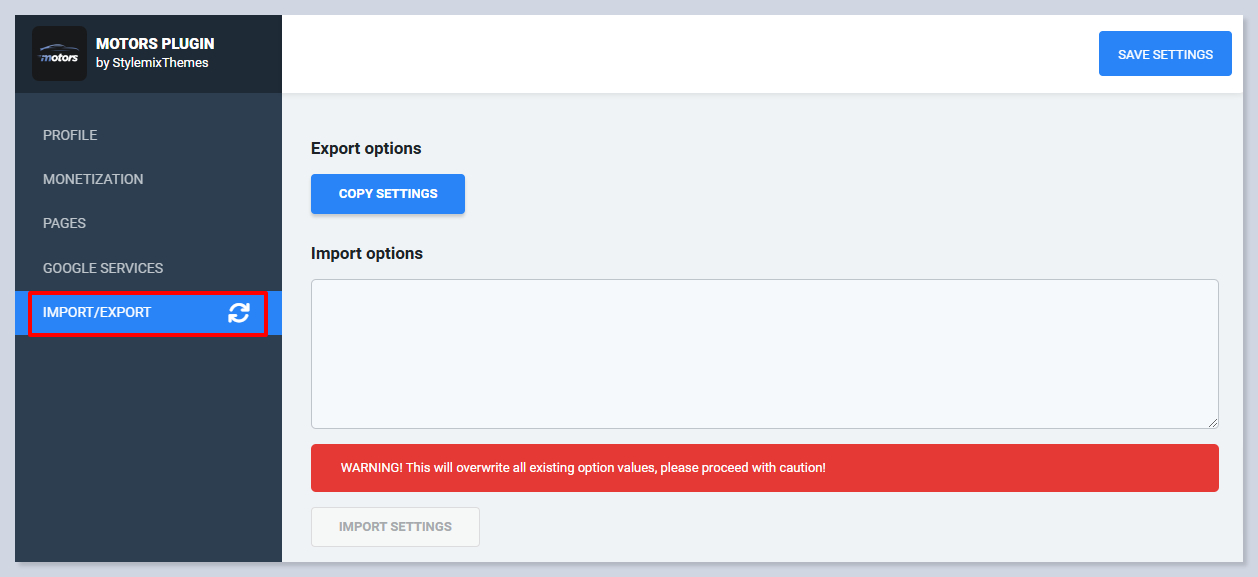Viewport: 1258px width, 577px height.
Task: Click the sync arrows icon beside Import/Export
Action: click(x=239, y=313)
